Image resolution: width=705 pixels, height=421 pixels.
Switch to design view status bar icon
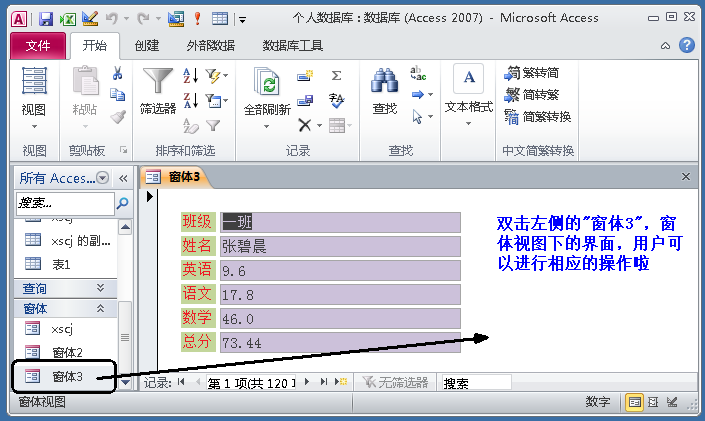pos(672,402)
